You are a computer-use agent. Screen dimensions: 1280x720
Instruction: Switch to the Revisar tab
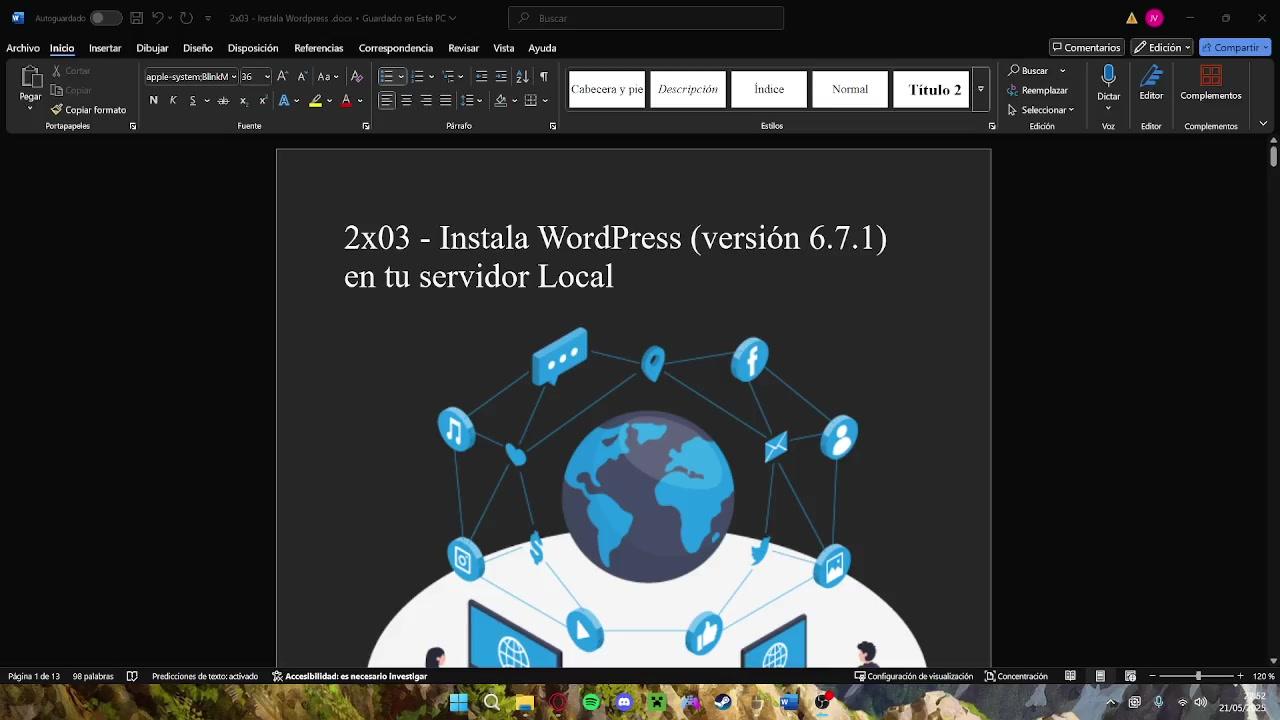463,48
